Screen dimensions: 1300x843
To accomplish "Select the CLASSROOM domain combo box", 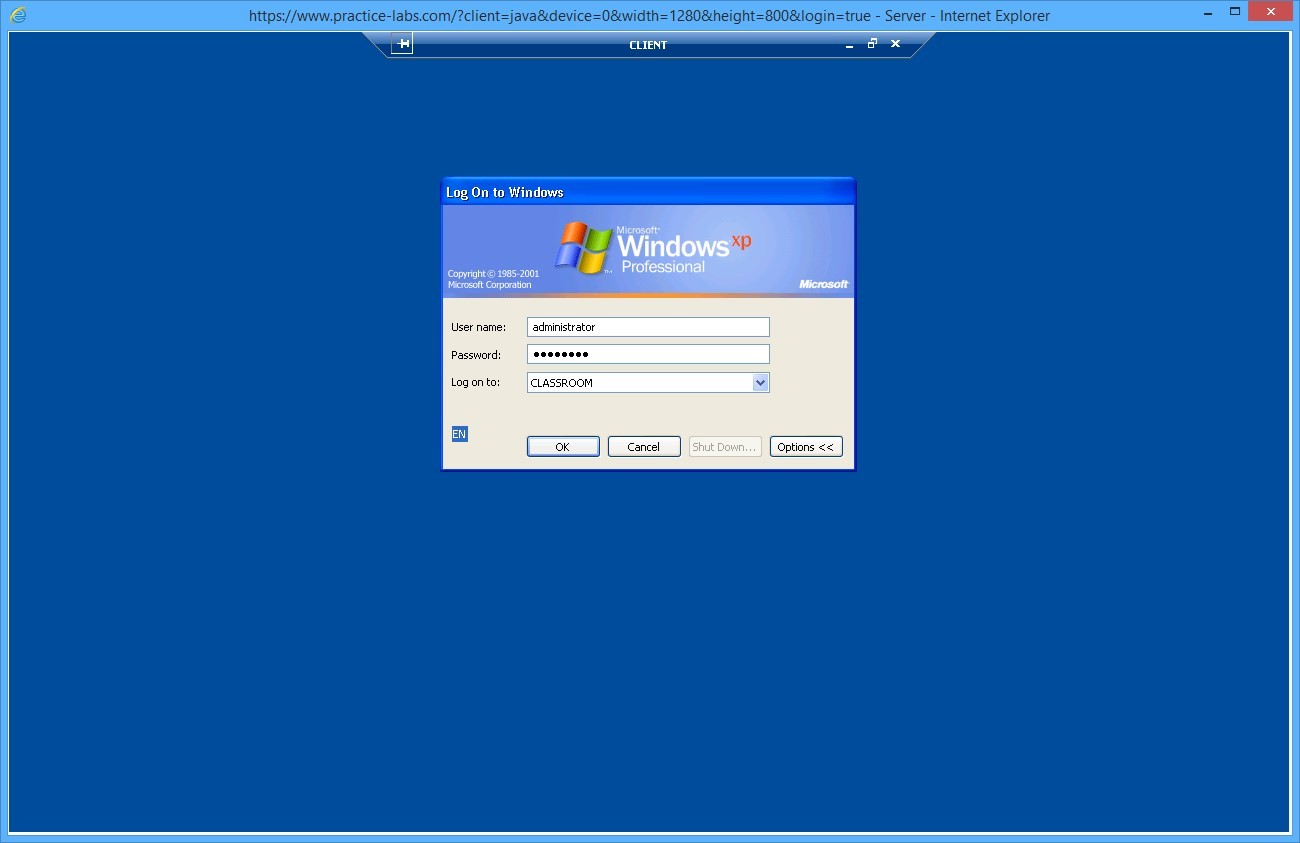I will (639, 383).
